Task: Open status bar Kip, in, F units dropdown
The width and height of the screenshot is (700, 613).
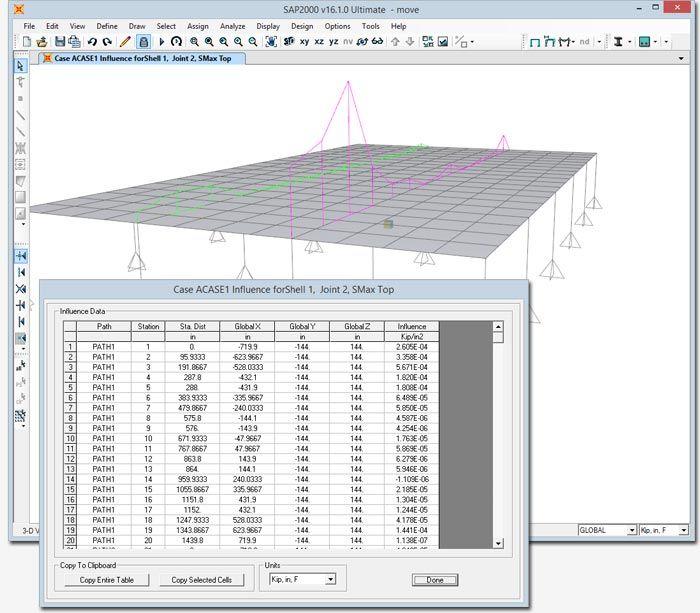Action: [663, 530]
